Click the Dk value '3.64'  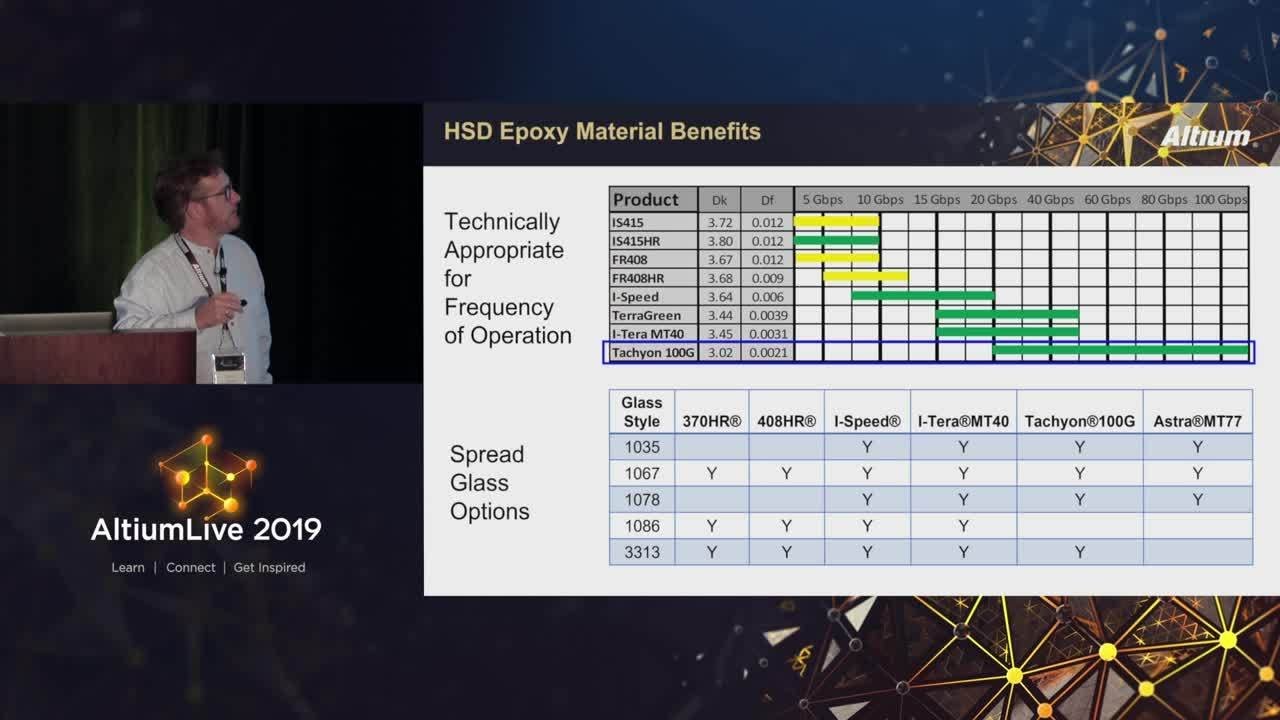pyautogui.click(x=720, y=297)
